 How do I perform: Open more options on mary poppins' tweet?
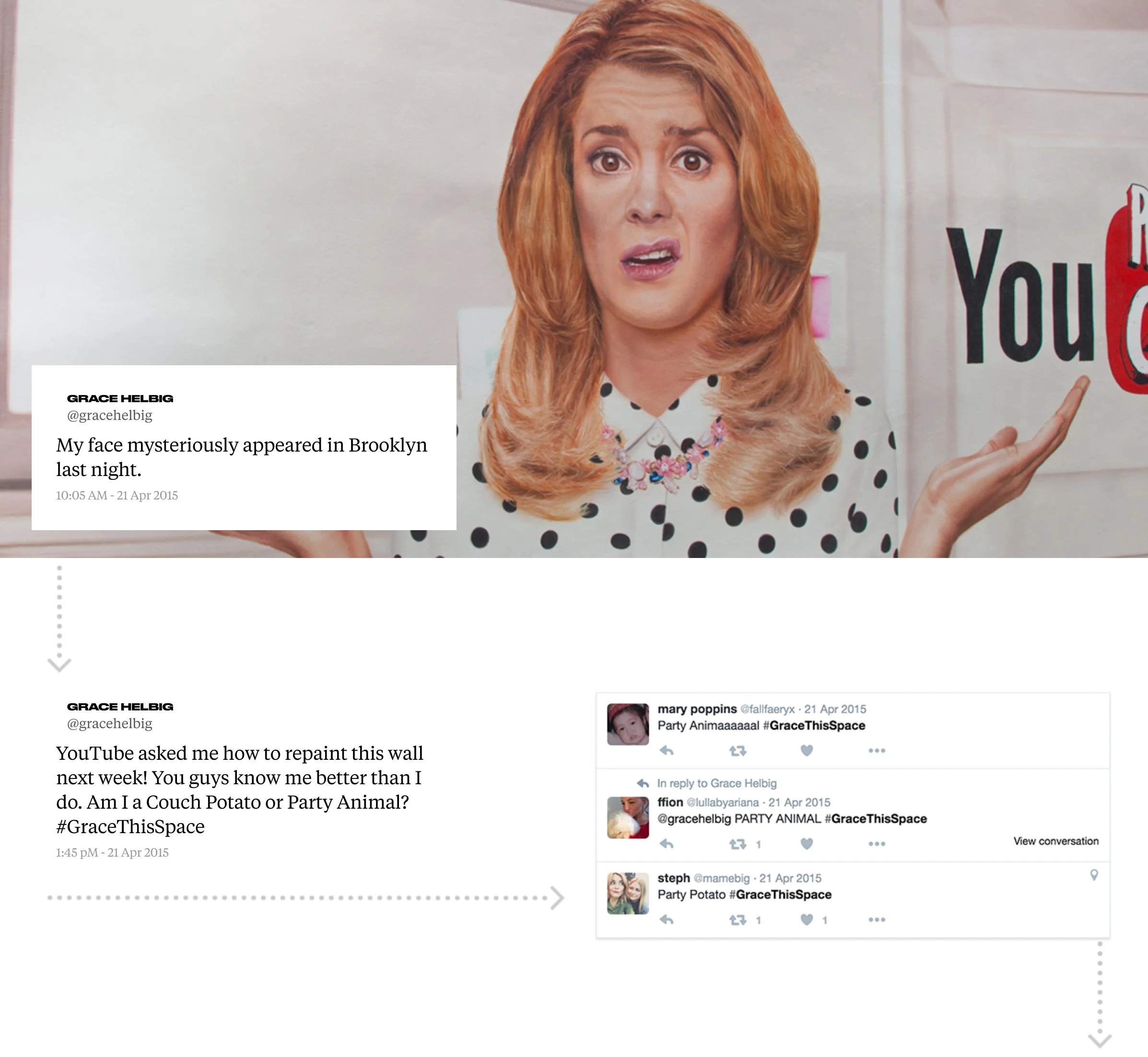(876, 750)
